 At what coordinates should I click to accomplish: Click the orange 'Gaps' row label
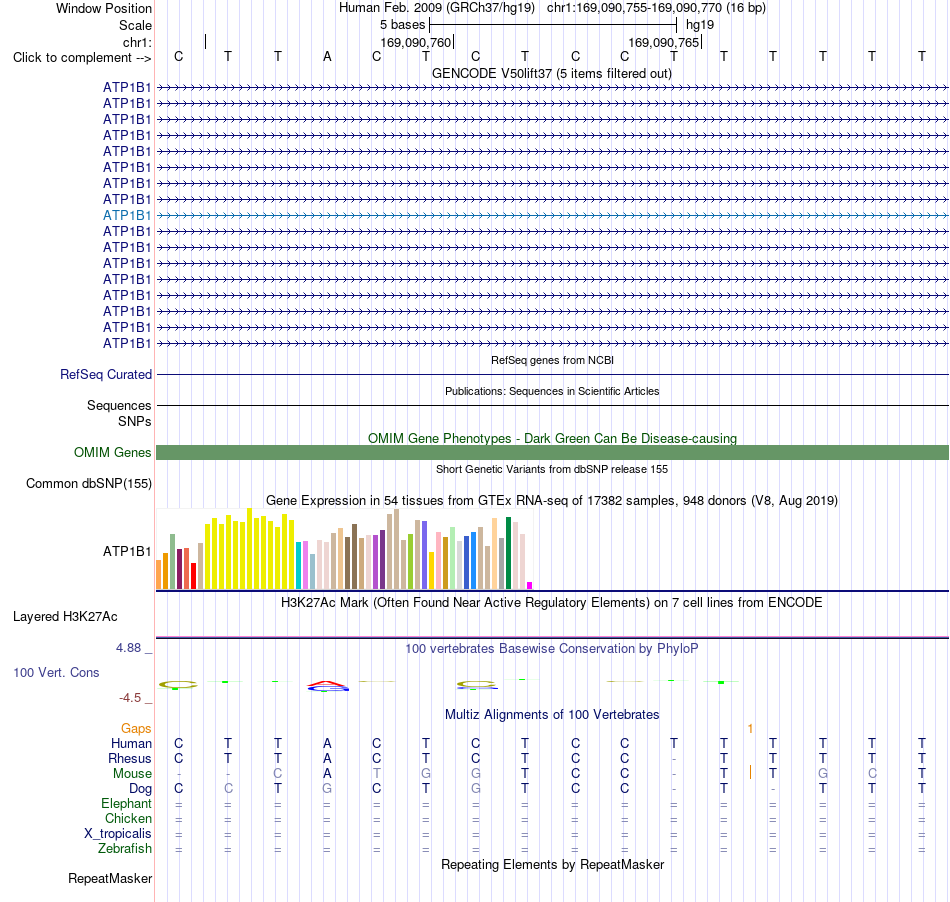point(136,729)
